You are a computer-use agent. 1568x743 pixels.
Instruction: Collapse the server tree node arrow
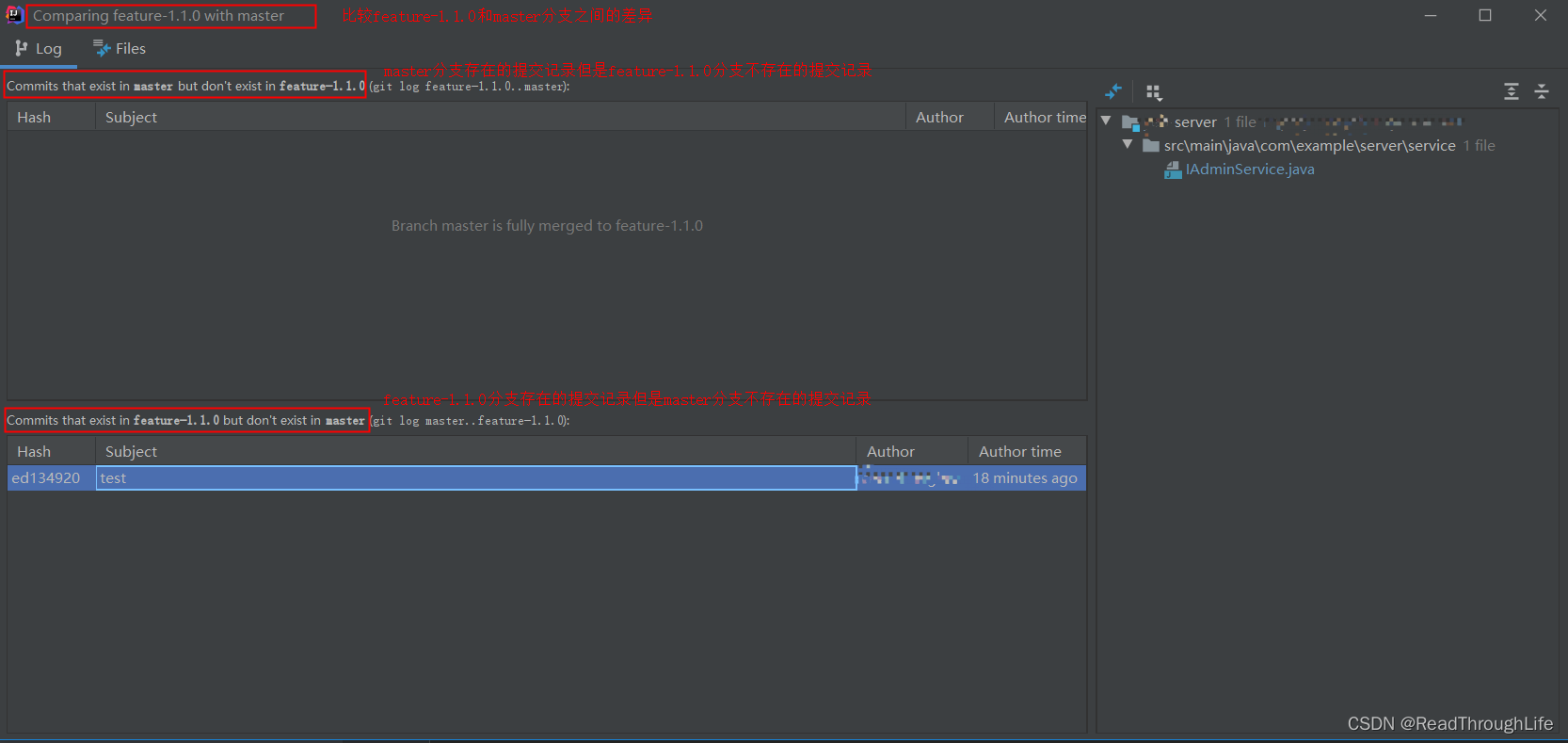click(1106, 121)
